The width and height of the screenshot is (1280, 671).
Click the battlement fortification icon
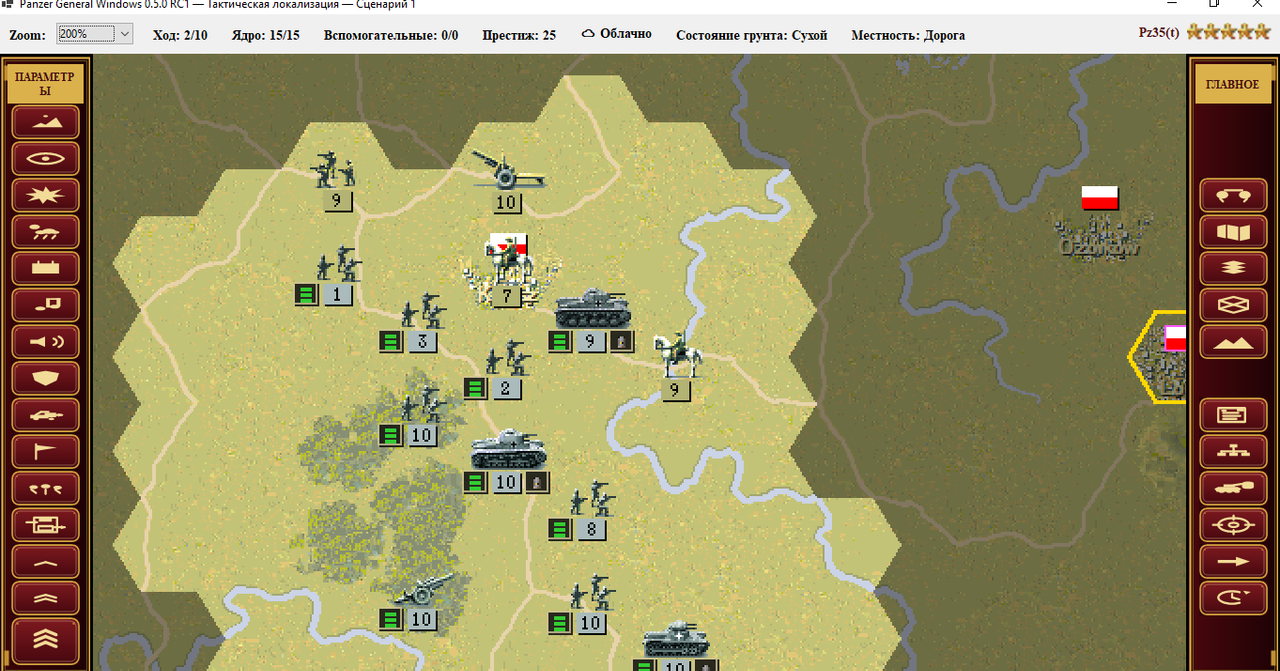(x=45, y=268)
